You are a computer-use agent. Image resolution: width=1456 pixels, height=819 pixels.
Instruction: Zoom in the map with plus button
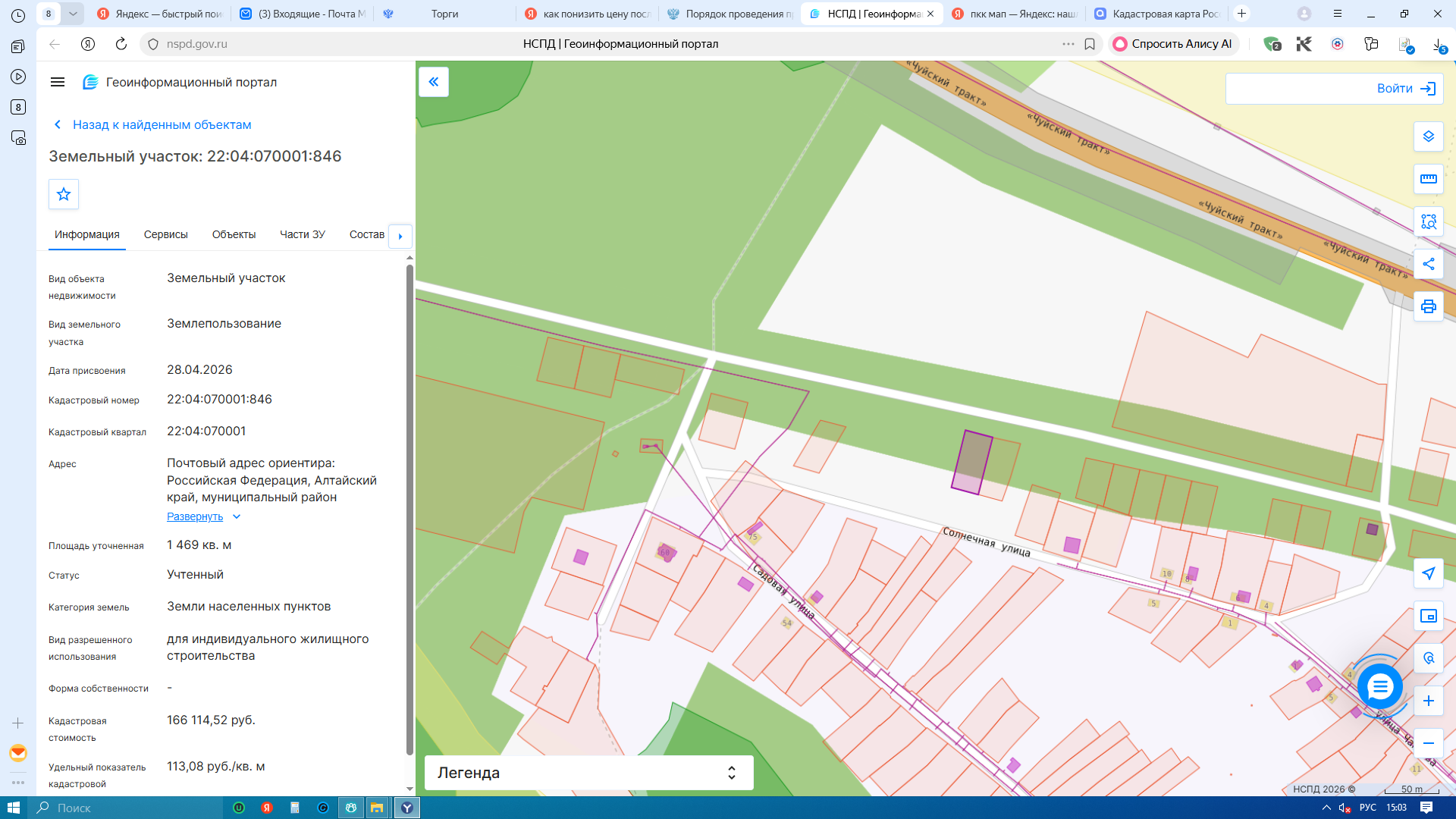pyautogui.click(x=1429, y=701)
